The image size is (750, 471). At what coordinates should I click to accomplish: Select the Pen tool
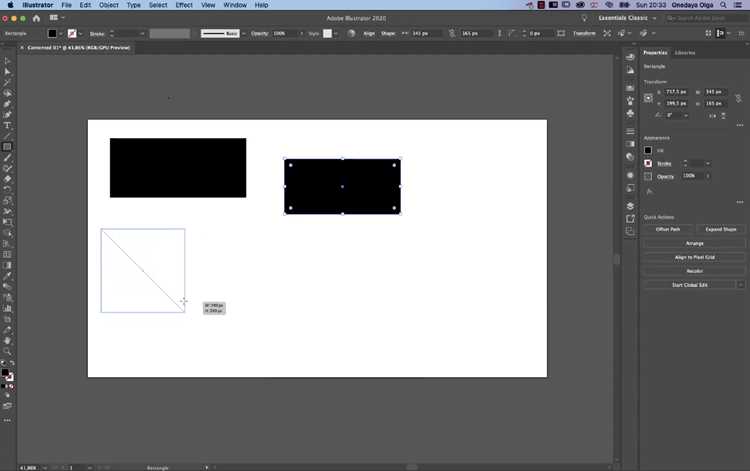tap(7, 104)
